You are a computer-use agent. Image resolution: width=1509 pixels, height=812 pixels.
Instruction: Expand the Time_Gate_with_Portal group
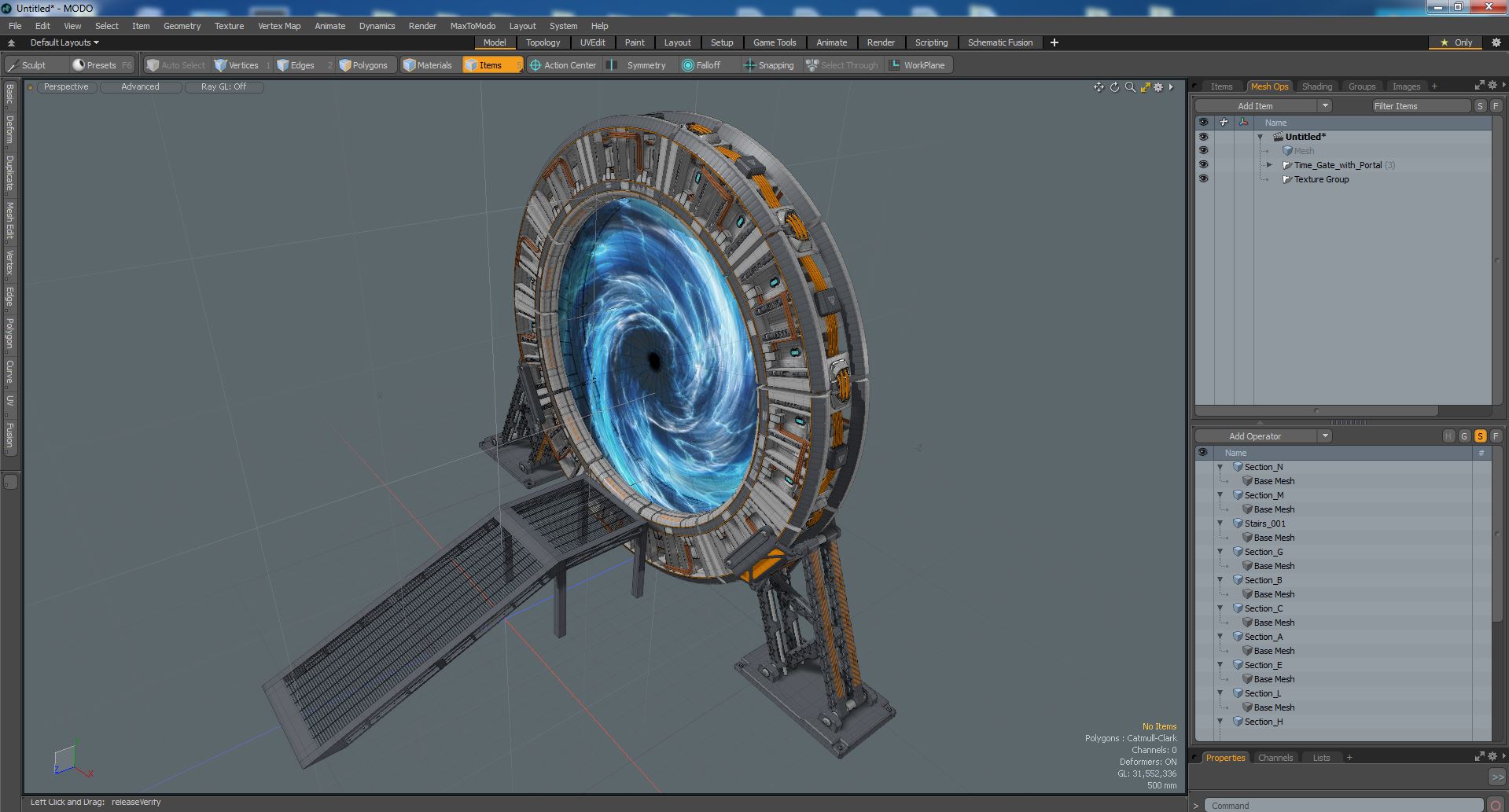(1269, 165)
